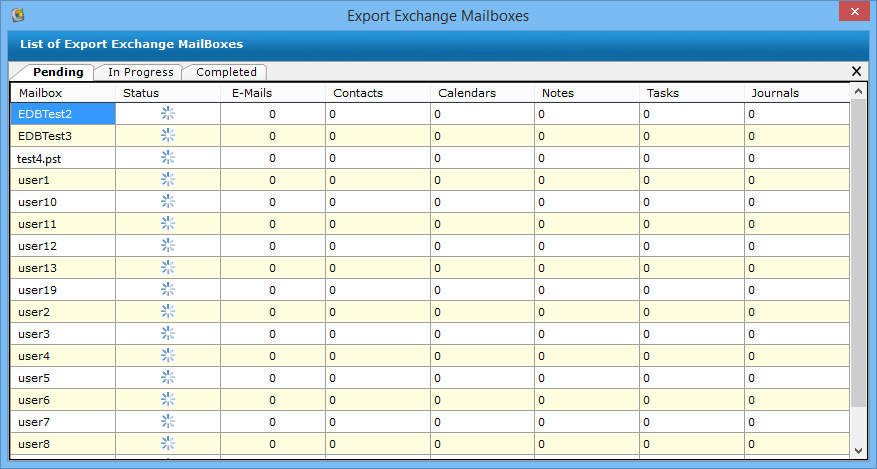
Task: Click the status spinner in user5 row
Action: coord(168,377)
